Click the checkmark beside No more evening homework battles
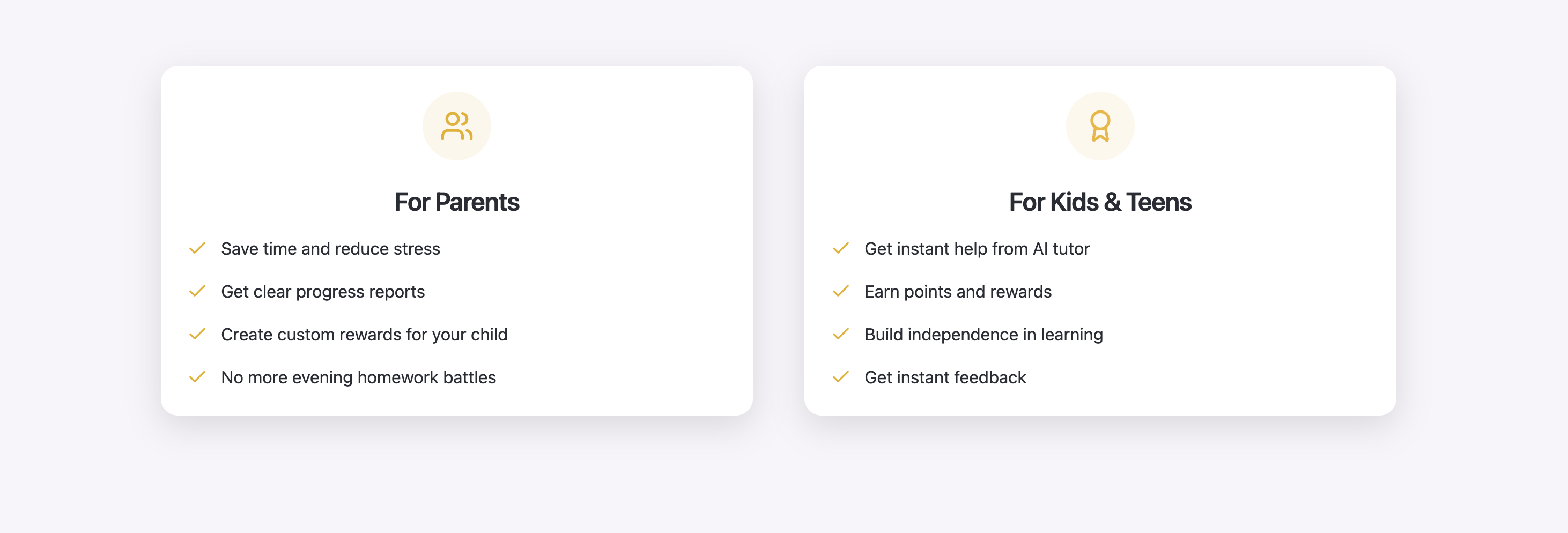The image size is (1568, 533). pos(197,376)
